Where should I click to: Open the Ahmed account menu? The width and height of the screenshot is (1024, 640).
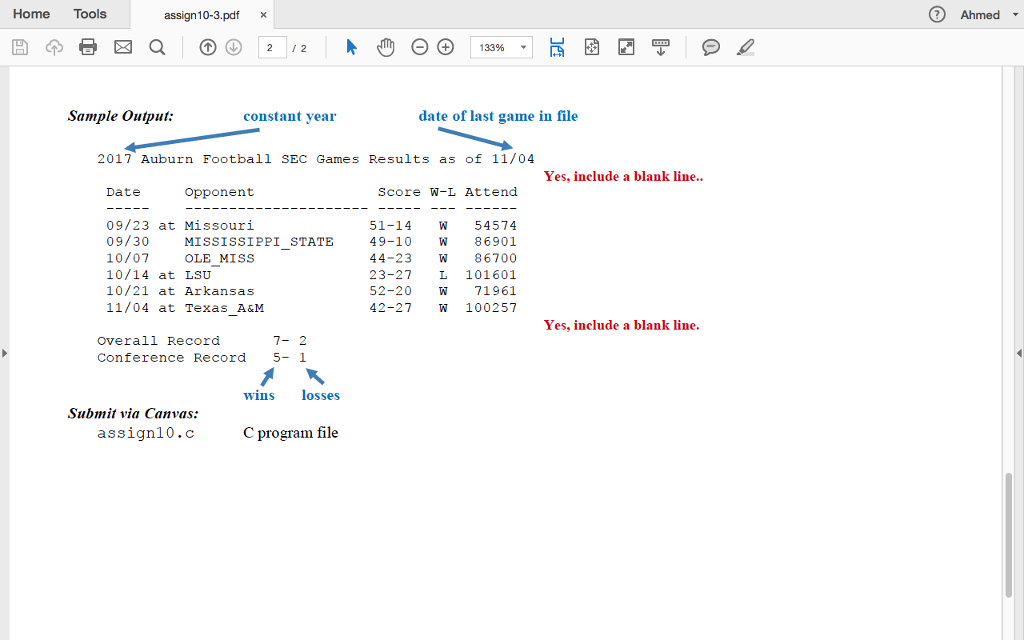(x=984, y=15)
